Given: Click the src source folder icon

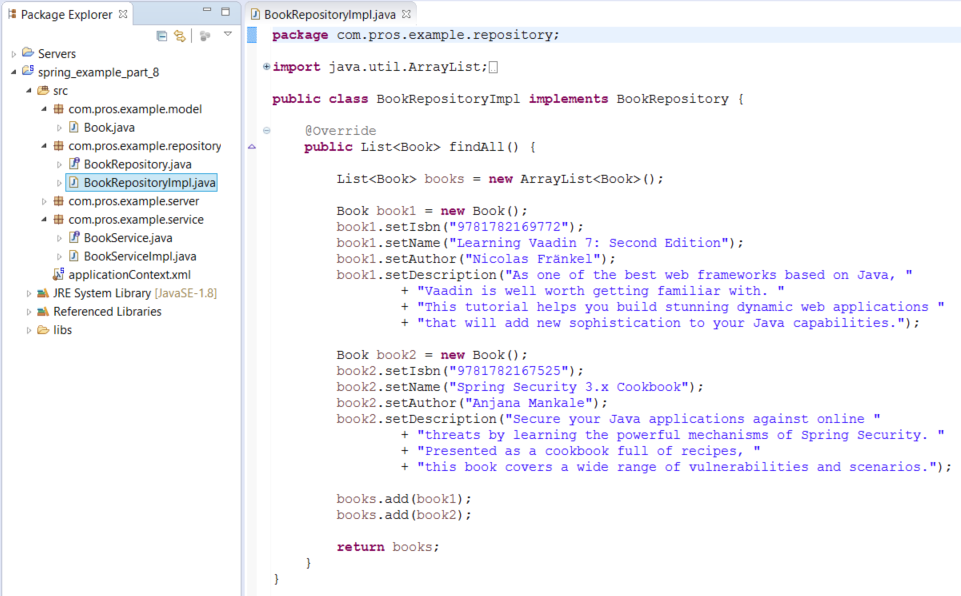Looking at the screenshot, I should (43, 90).
